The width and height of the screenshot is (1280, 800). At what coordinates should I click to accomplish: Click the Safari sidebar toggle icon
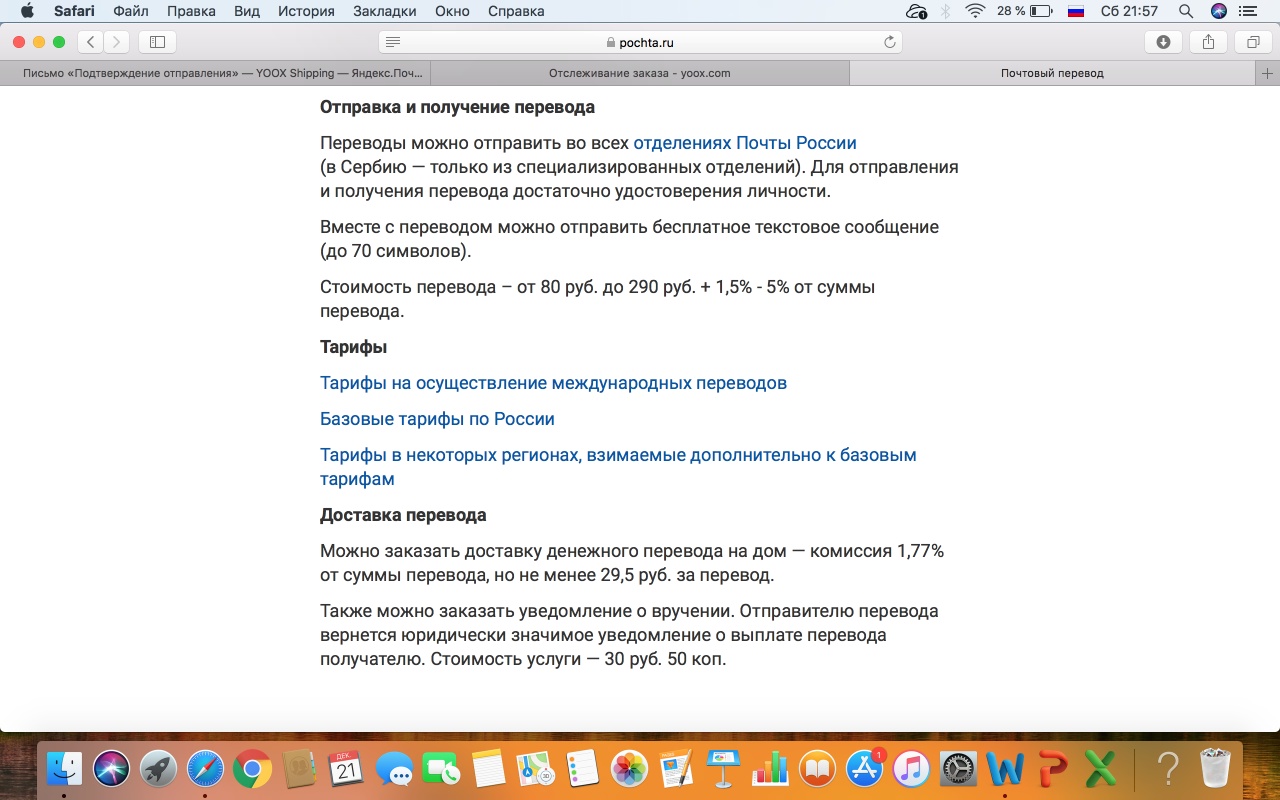[x=157, y=42]
